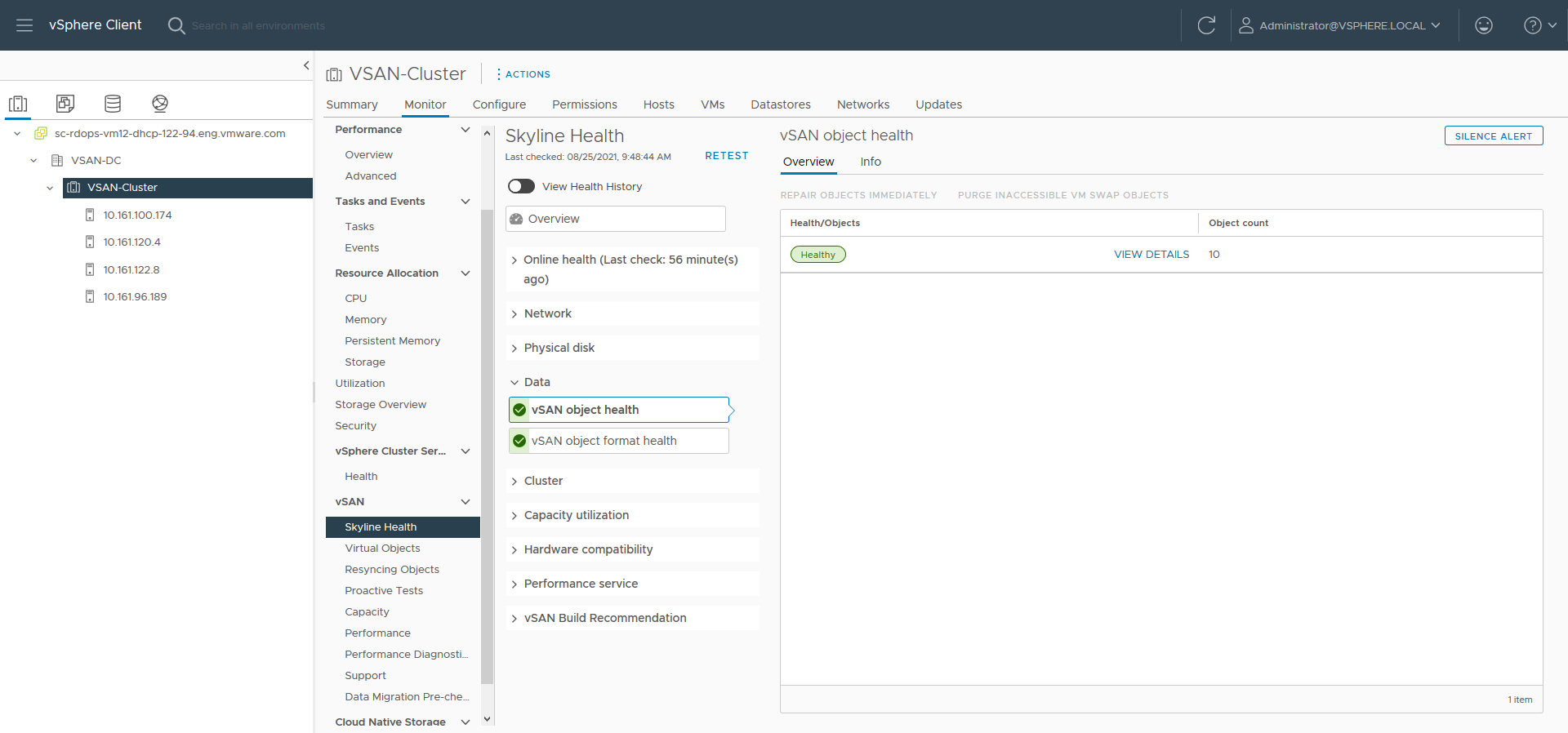Open the hamburger main menu
This screenshot has width=1568, height=733.
point(24,25)
